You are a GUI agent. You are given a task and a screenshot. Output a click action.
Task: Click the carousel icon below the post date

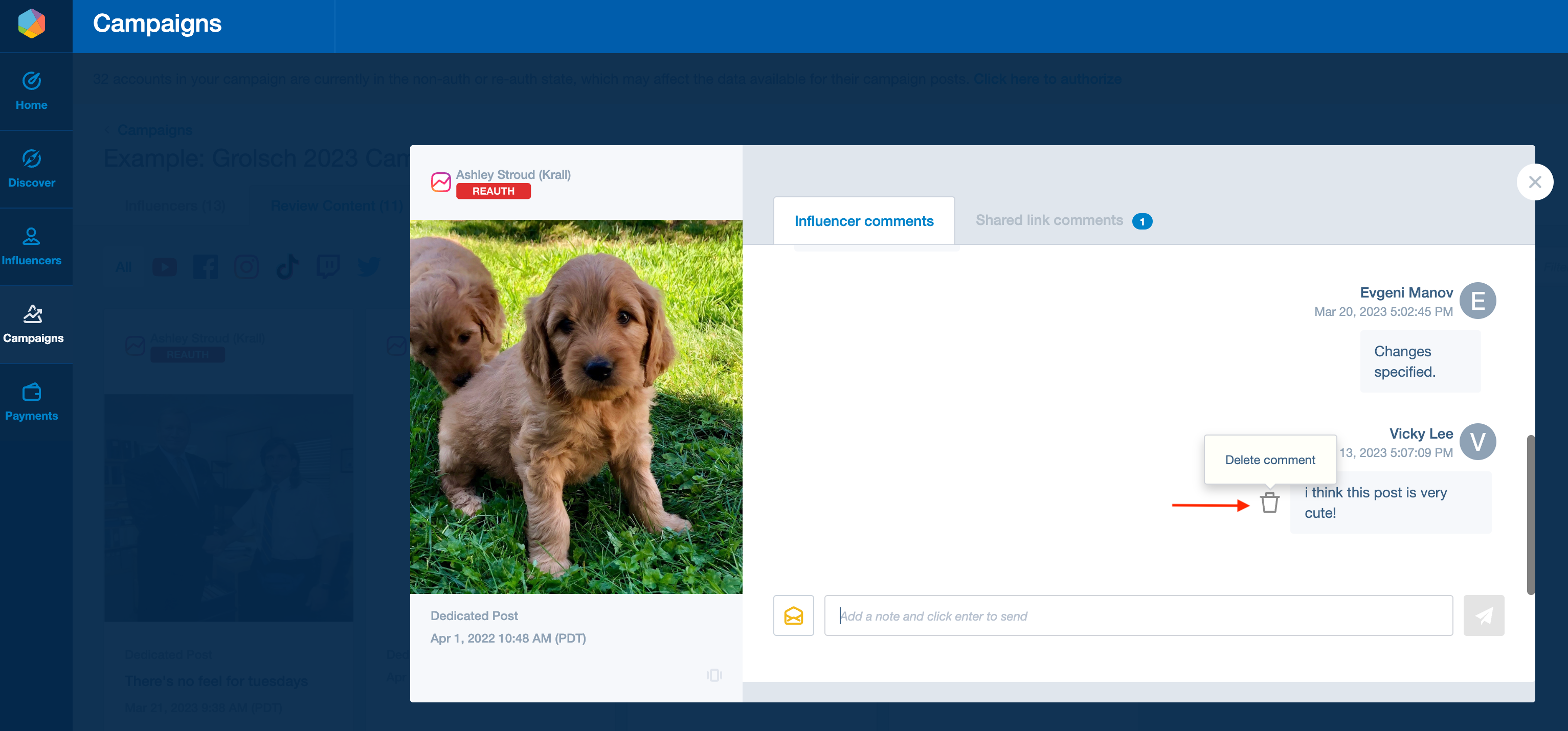click(714, 675)
